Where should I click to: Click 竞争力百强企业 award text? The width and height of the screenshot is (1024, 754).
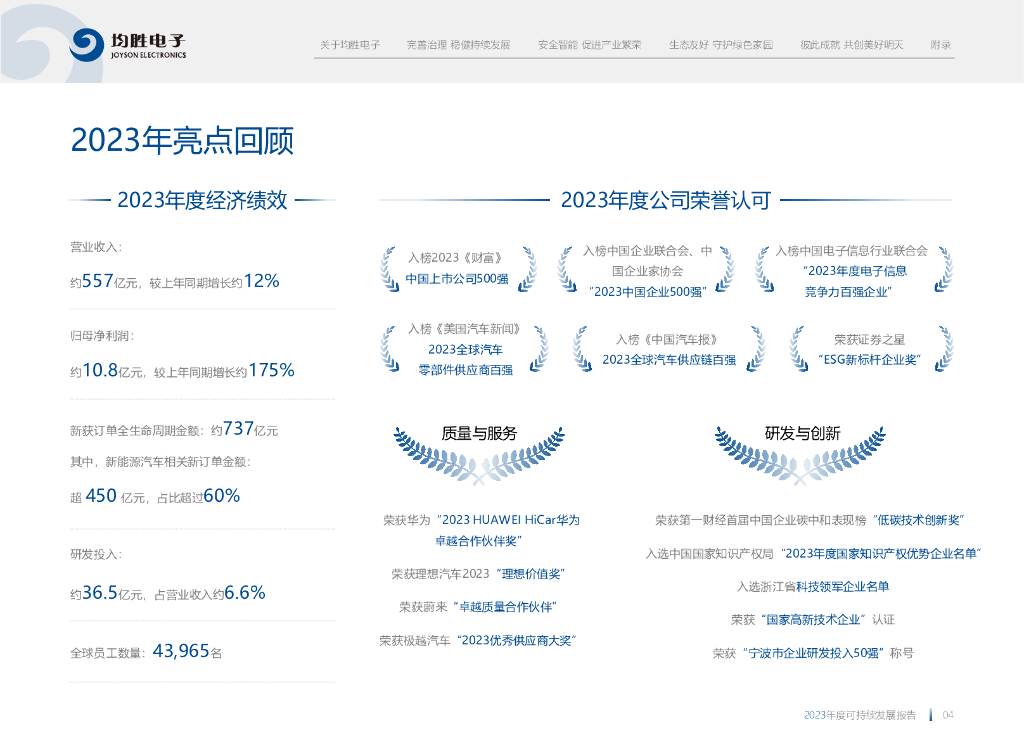click(x=848, y=292)
